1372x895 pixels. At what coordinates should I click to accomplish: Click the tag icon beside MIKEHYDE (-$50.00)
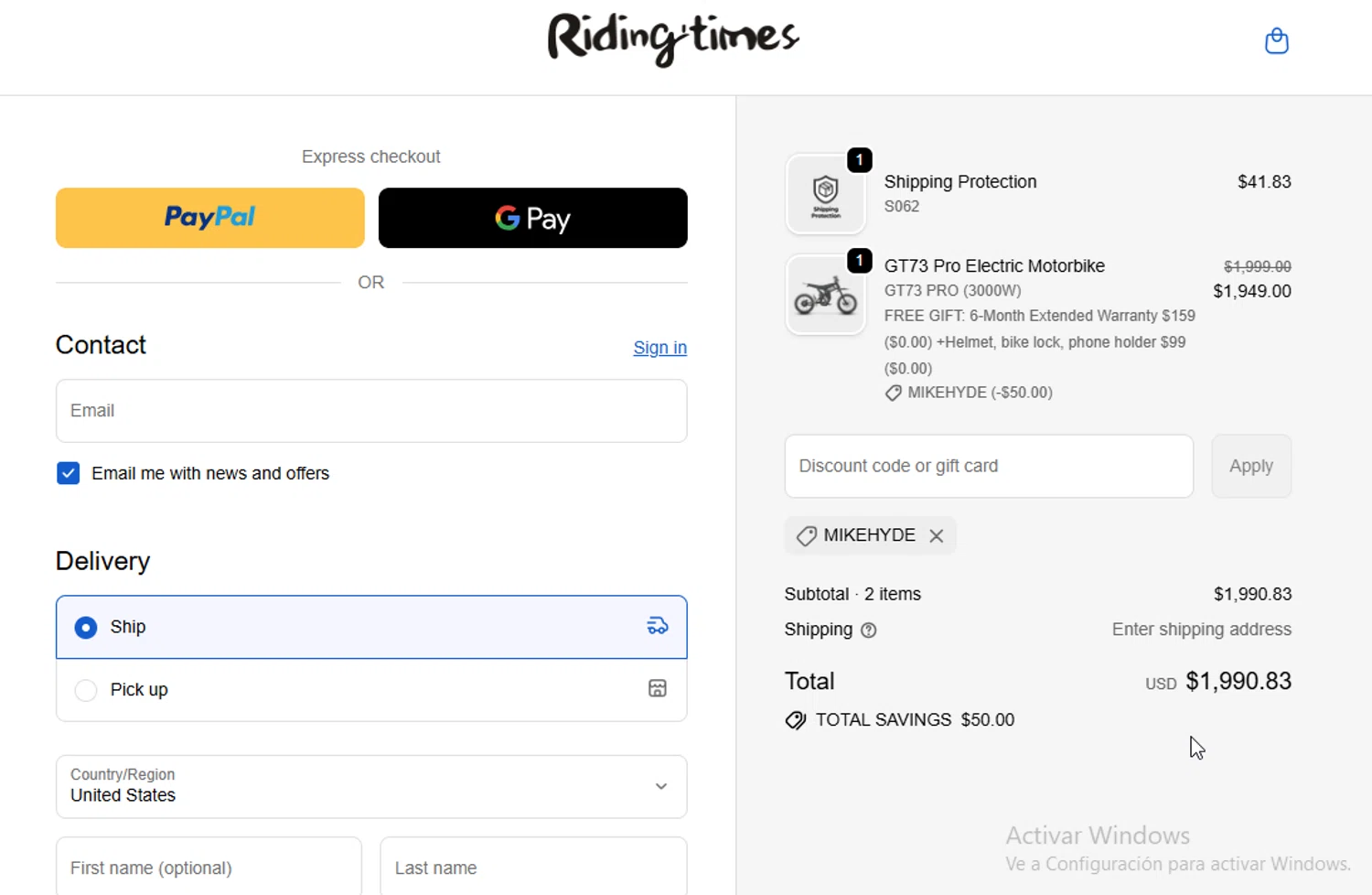[x=894, y=394]
